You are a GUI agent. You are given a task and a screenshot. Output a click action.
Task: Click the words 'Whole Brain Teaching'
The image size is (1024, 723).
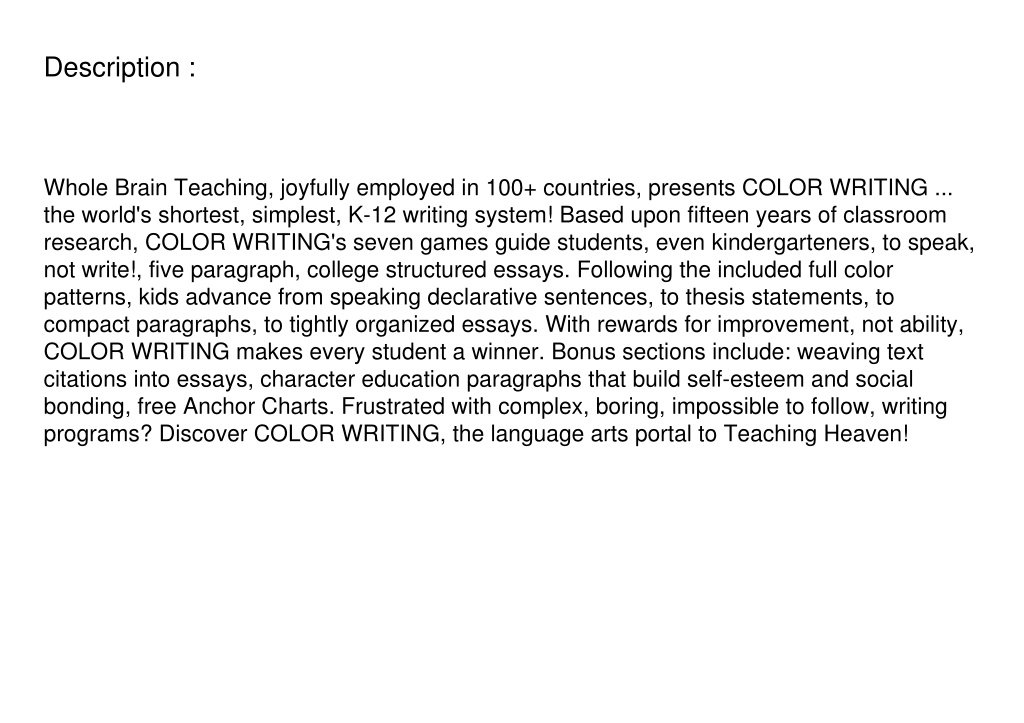[155, 188]
